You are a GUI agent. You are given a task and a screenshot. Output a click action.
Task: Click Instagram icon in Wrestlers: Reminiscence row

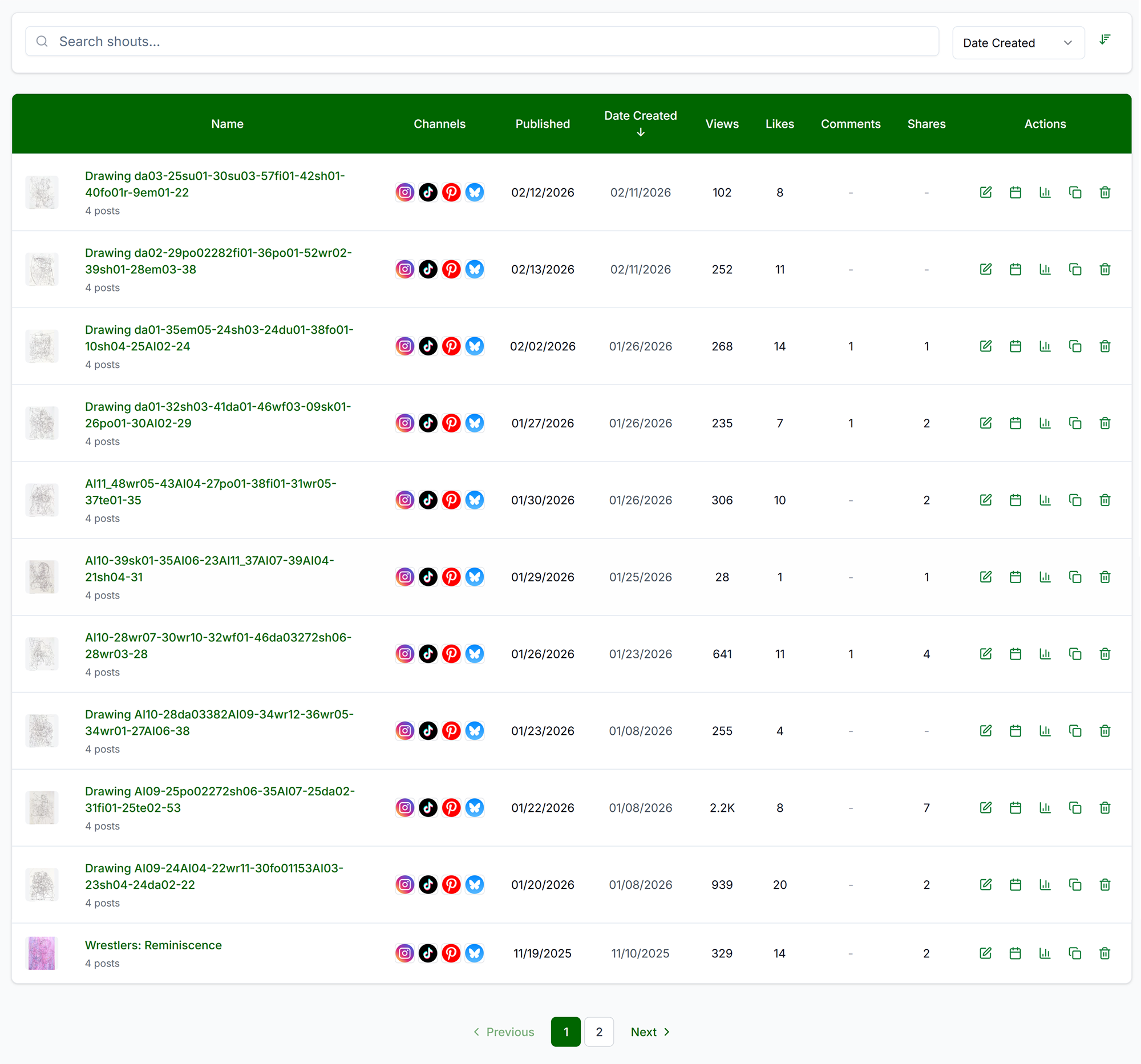[404, 953]
